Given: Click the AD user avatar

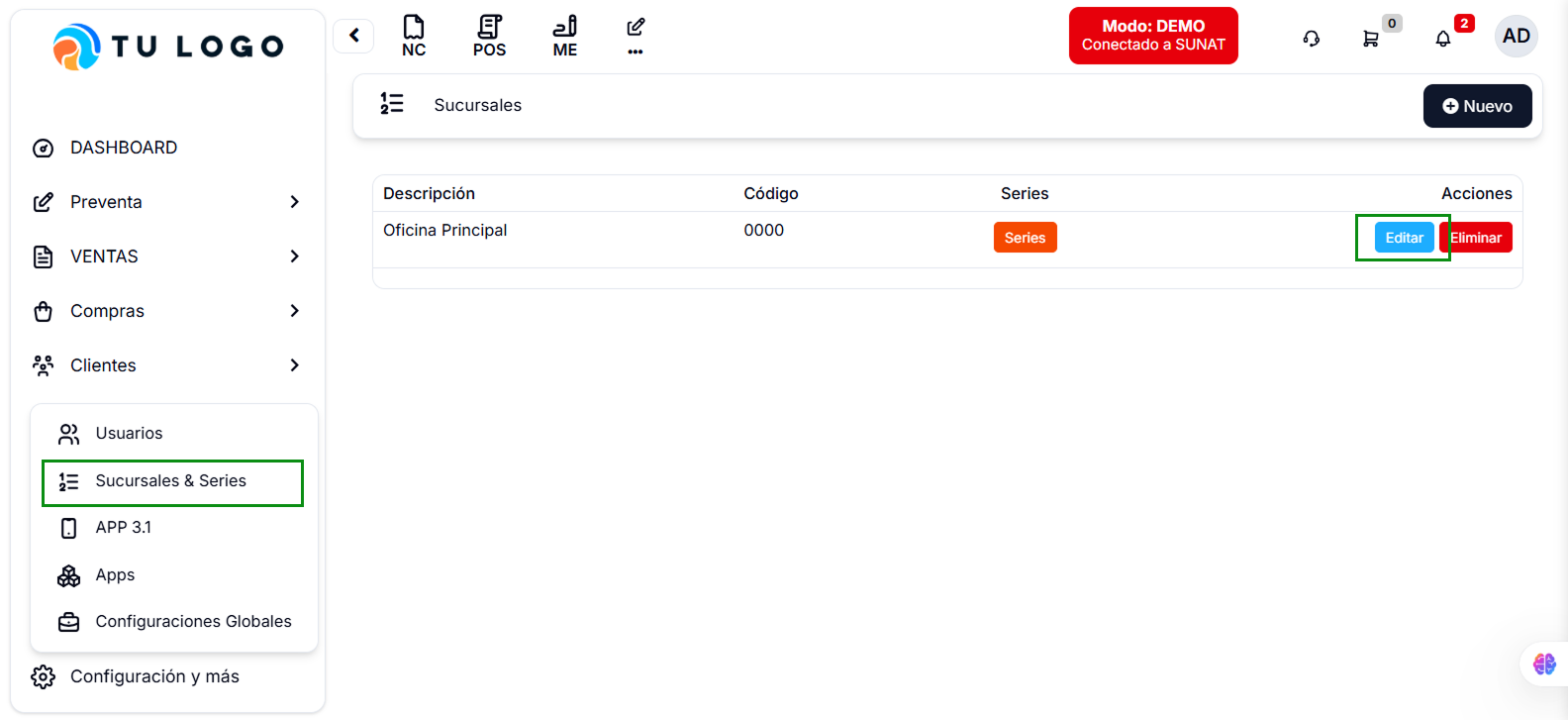Looking at the screenshot, I should point(1516,37).
